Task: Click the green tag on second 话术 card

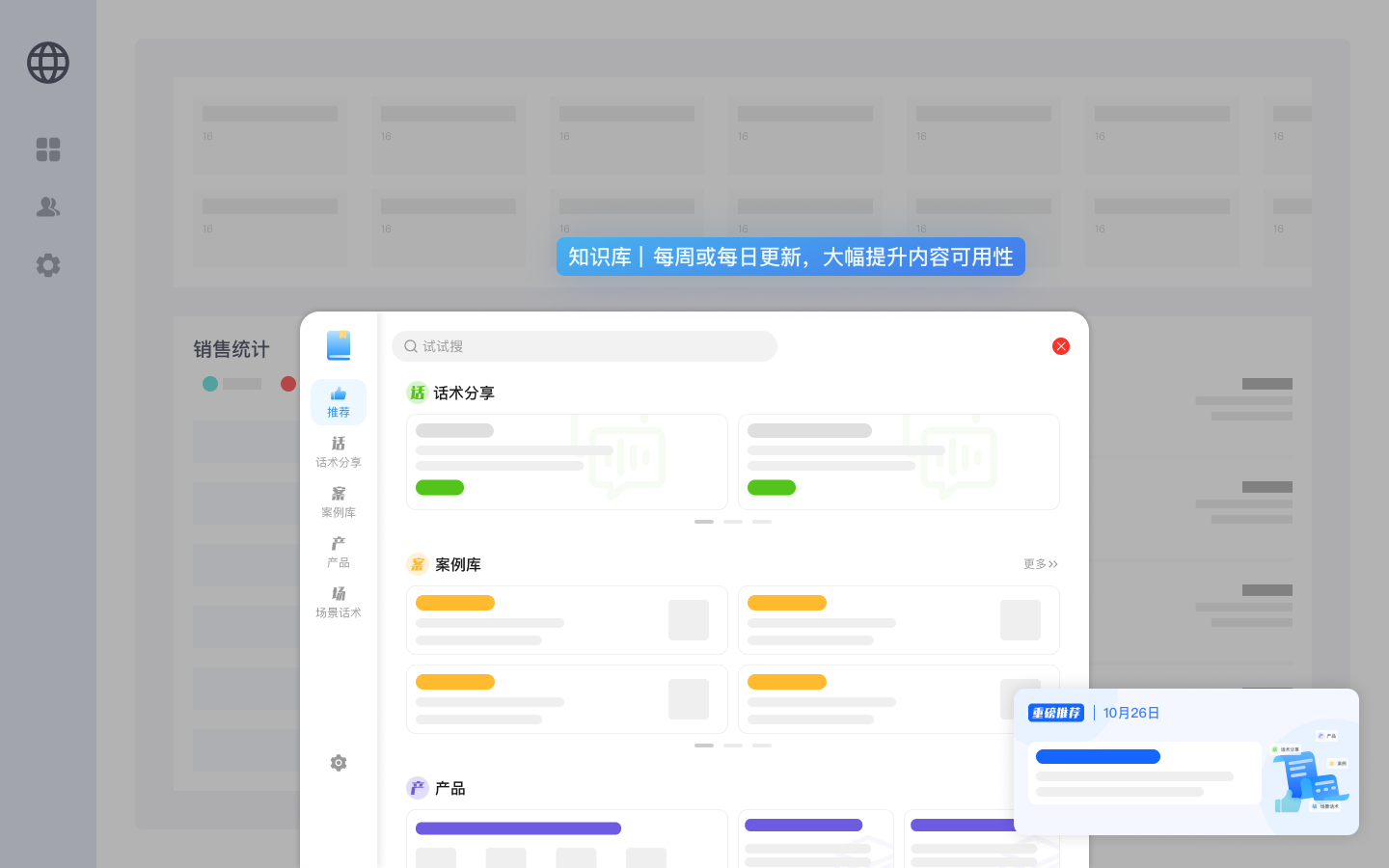Action: 772,487
